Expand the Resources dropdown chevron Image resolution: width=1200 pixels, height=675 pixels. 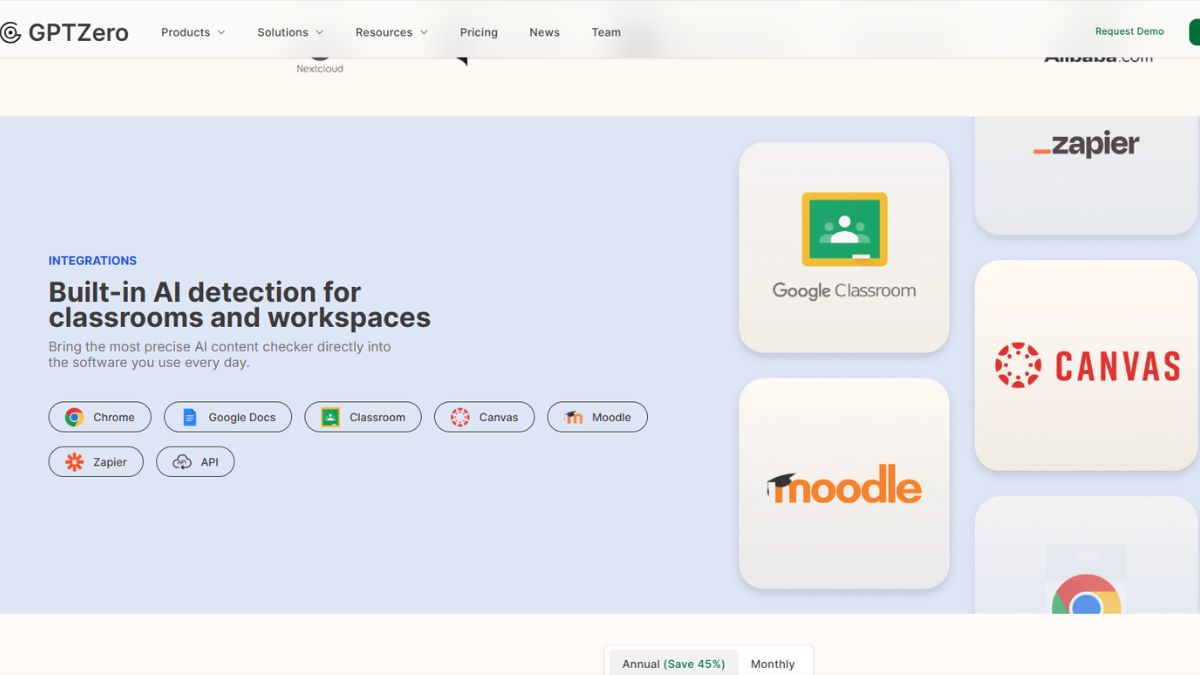tap(423, 32)
